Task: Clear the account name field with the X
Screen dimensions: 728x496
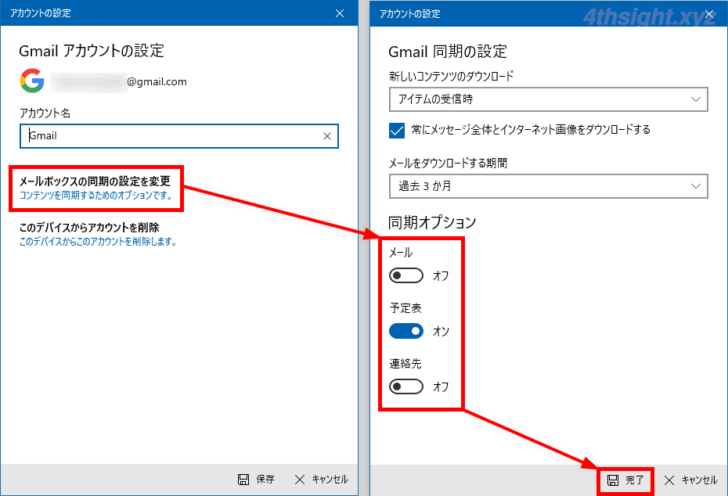Action: pos(327,136)
